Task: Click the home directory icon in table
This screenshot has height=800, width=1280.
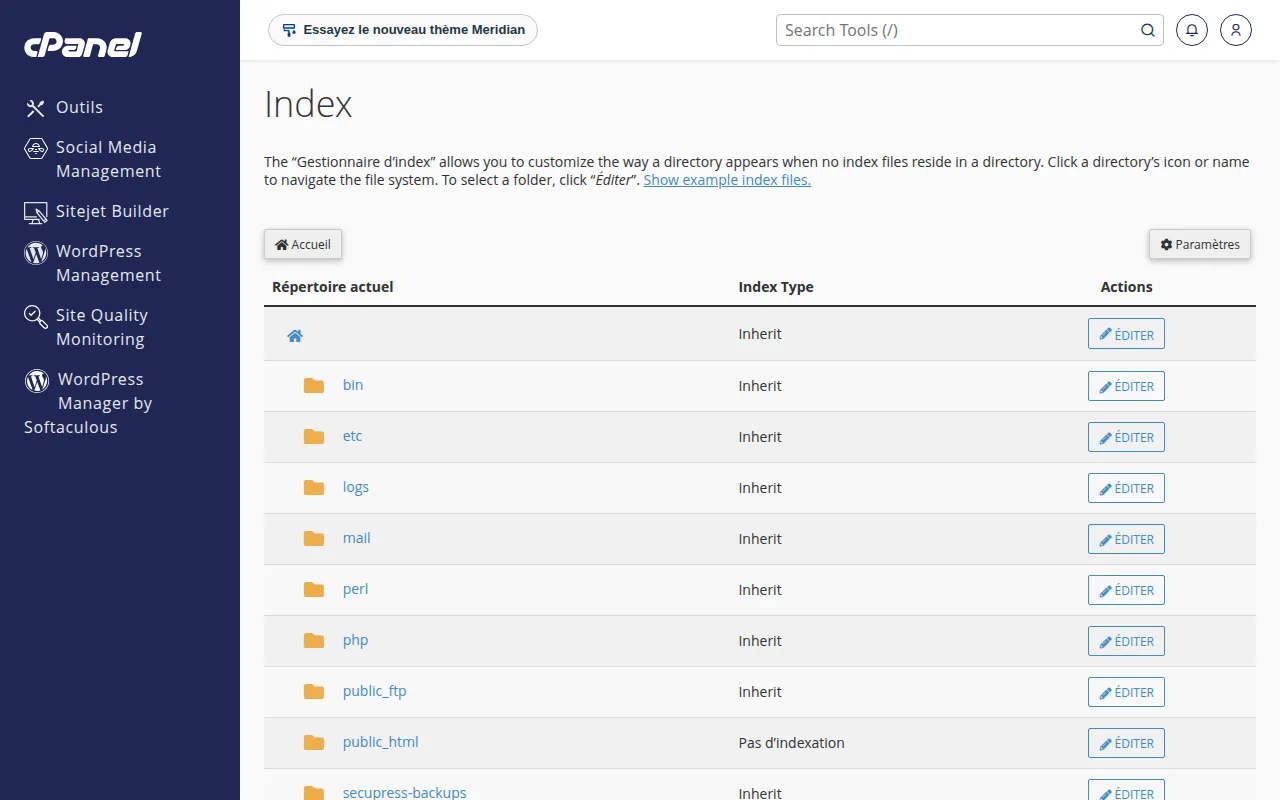Action: tap(295, 336)
